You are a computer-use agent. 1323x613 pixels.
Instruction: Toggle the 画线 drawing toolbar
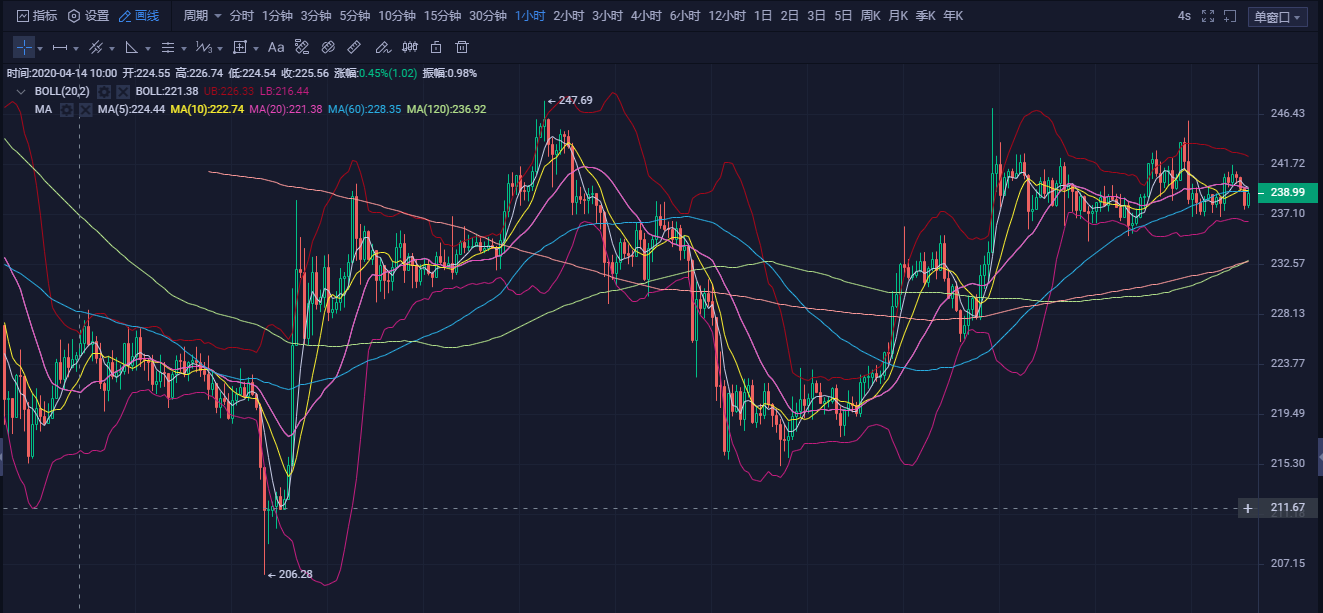click(138, 16)
